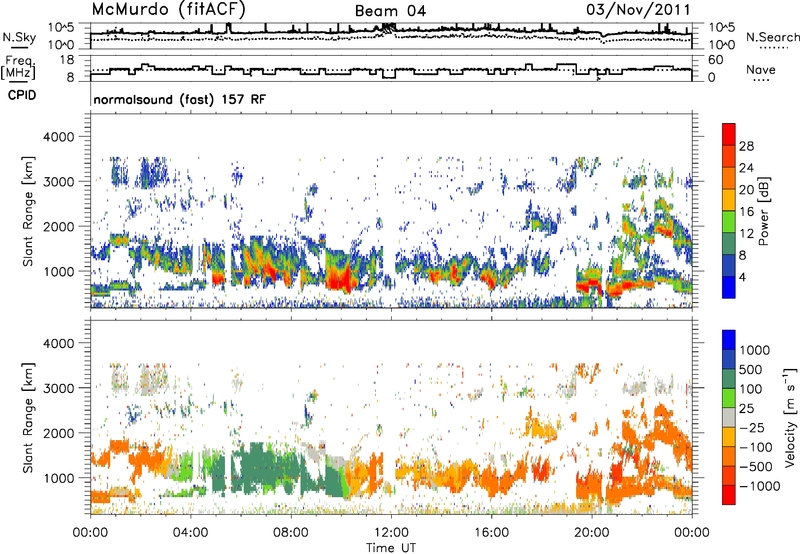Click the dark green velocity segment between 100 and 500
The image size is (800, 554).
[x=729, y=379]
